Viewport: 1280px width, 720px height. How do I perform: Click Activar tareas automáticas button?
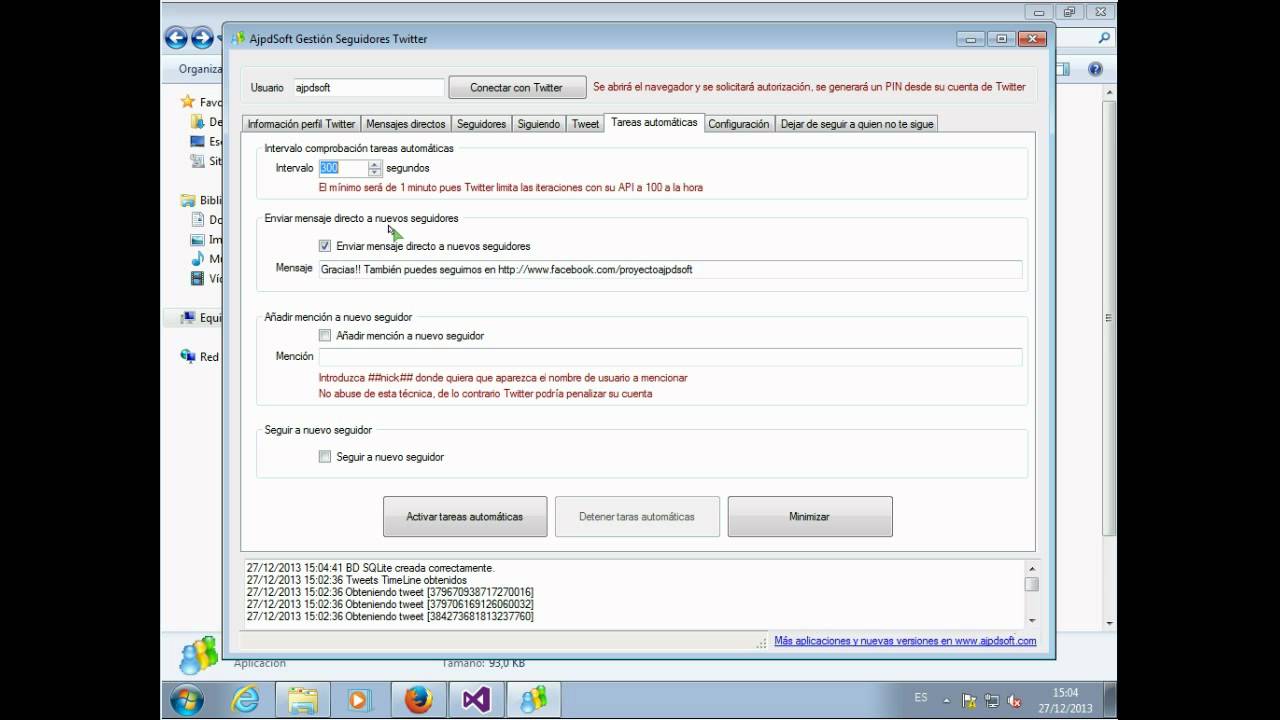tap(465, 517)
